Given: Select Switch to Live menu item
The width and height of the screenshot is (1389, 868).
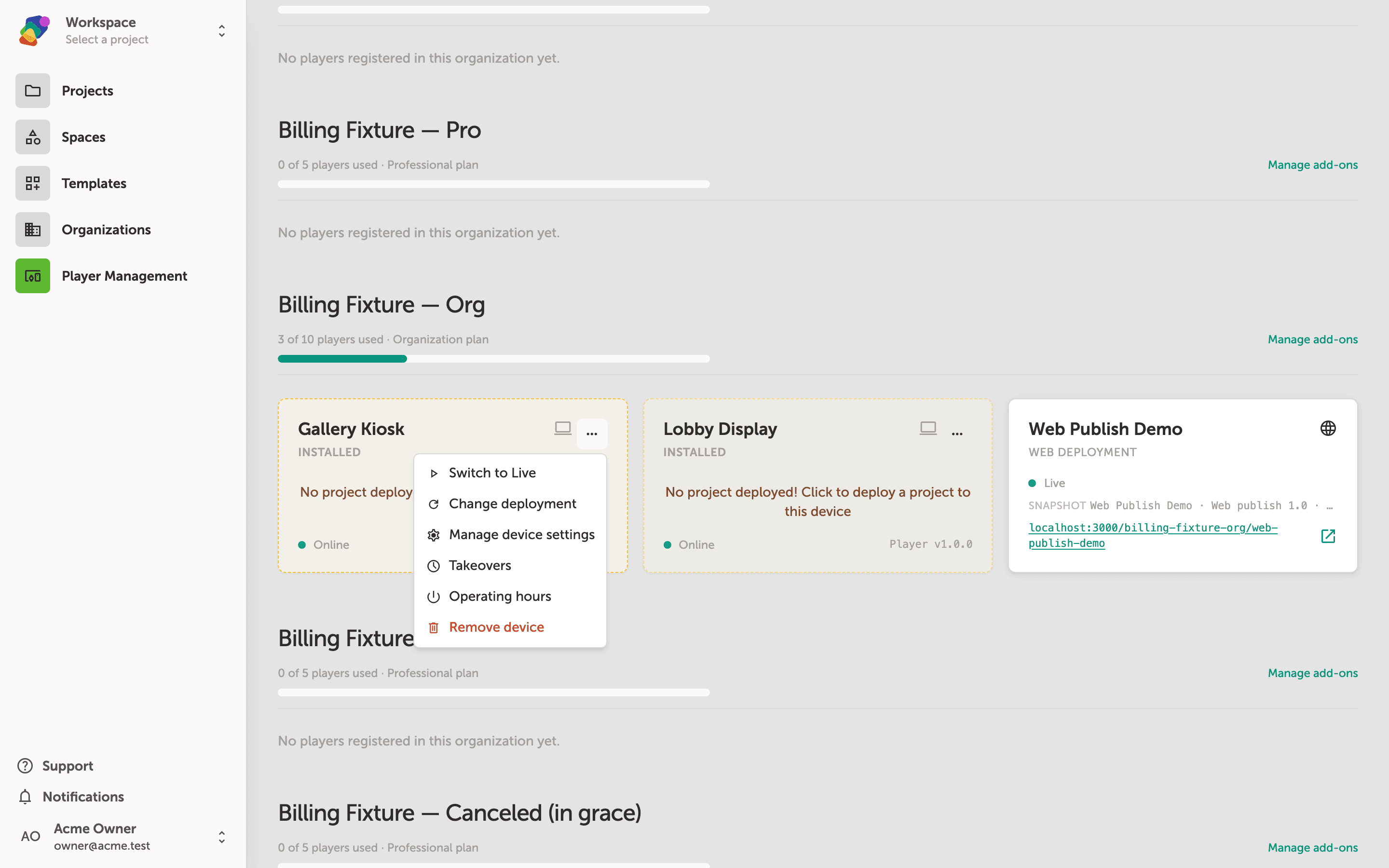Looking at the screenshot, I should [510, 473].
